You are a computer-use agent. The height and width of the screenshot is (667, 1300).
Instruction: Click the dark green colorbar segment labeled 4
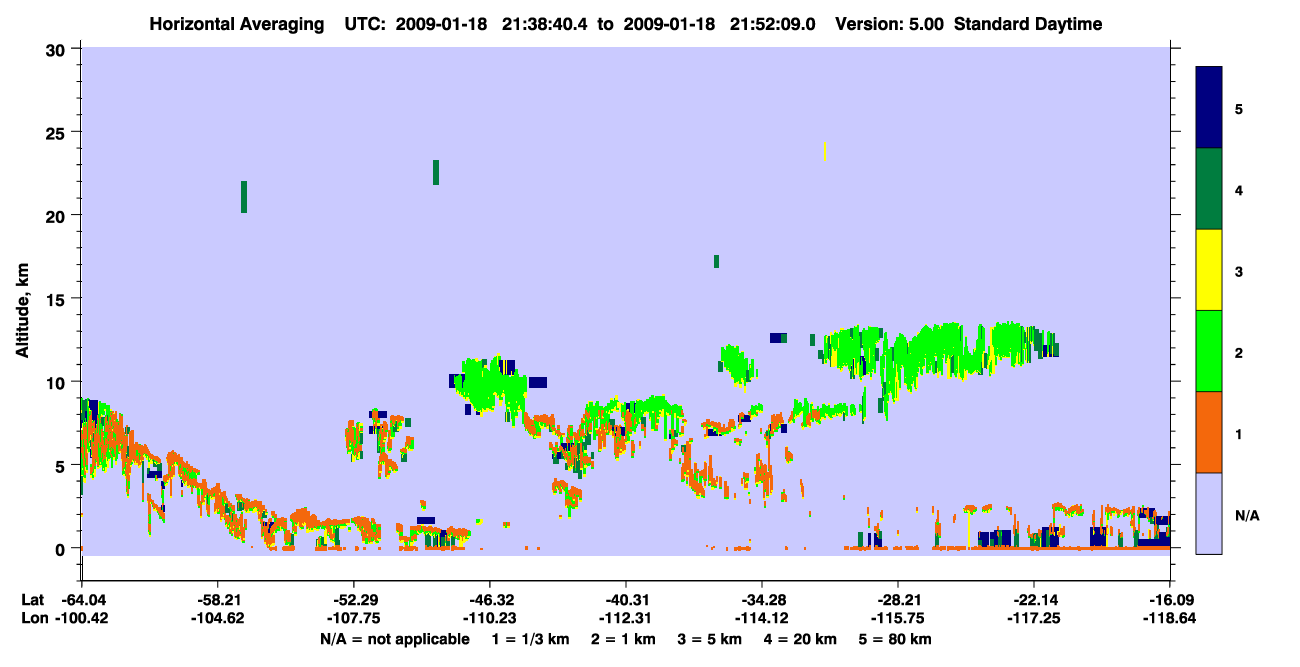[1209, 189]
